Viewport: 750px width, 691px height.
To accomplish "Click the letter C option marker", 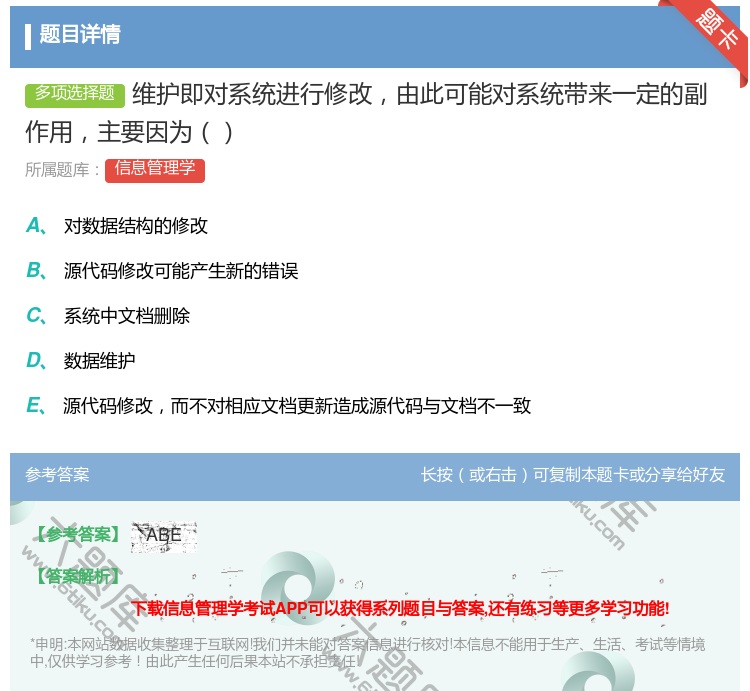I will click(x=36, y=316).
